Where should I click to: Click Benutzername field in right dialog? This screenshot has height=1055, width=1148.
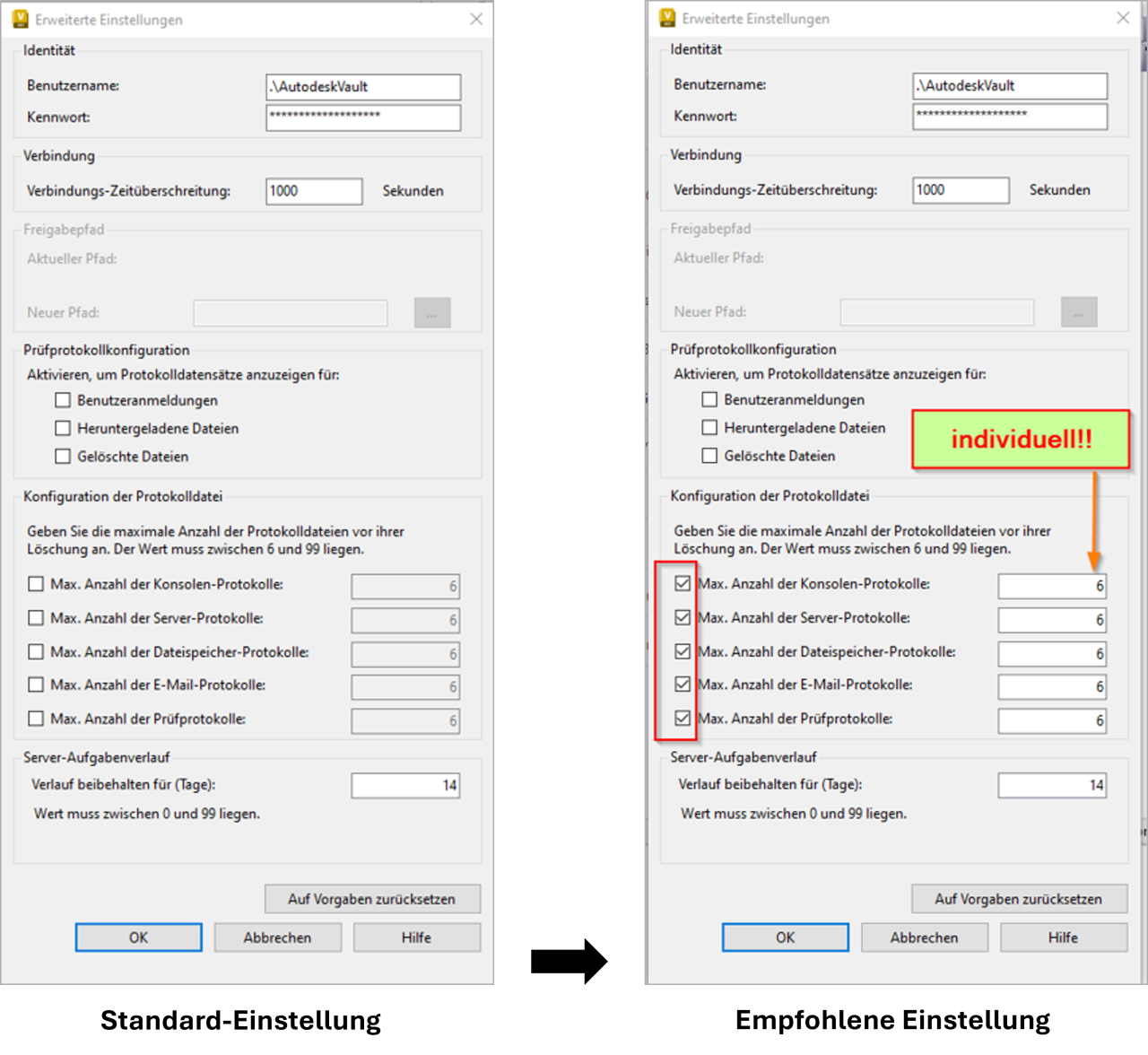pos(1010,86)
